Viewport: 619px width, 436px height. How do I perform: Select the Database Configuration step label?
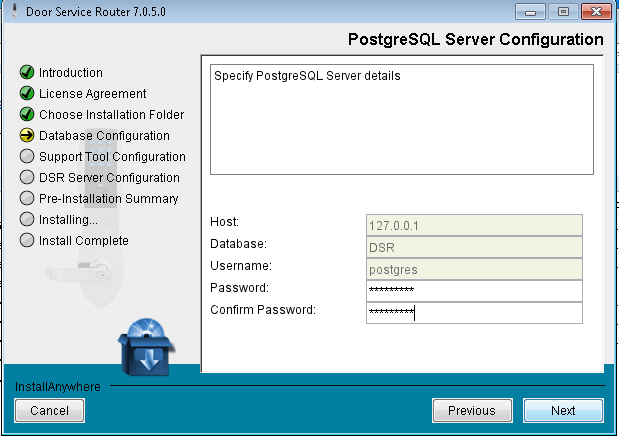point(104,136)
